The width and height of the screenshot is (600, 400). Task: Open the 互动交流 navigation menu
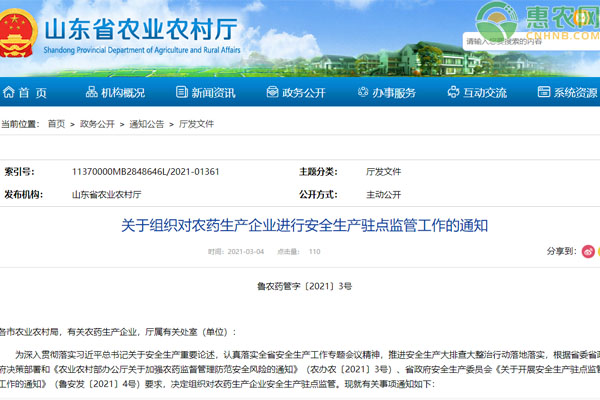pyautogui.click(x=485, y=93)
